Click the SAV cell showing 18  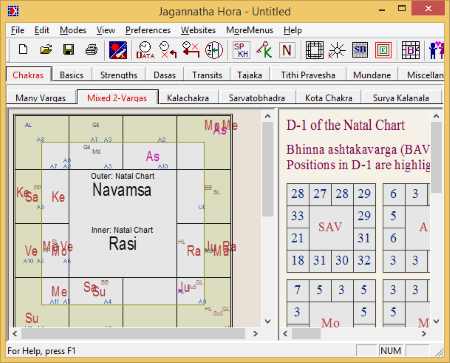[x=298, y=261]
